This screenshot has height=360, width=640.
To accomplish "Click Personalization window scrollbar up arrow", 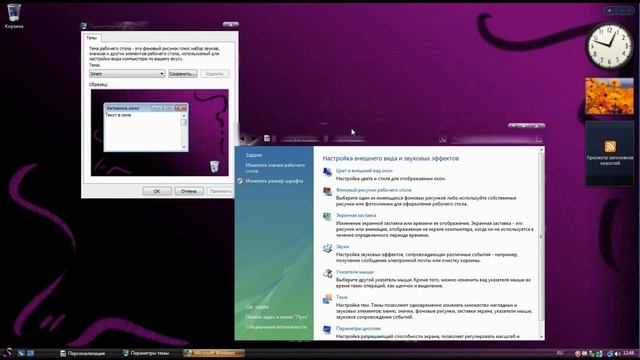I will [542, 150].
